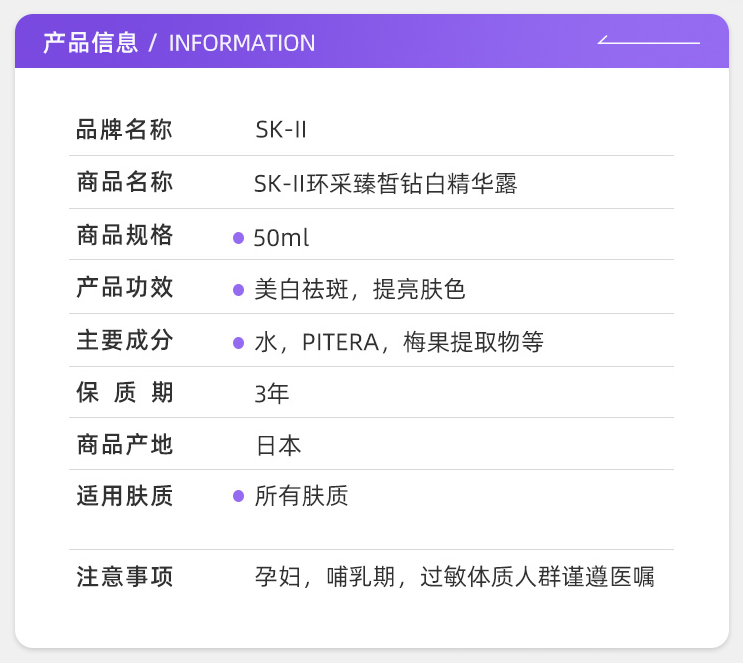Click the 日本 origin value

coord(278,446)
